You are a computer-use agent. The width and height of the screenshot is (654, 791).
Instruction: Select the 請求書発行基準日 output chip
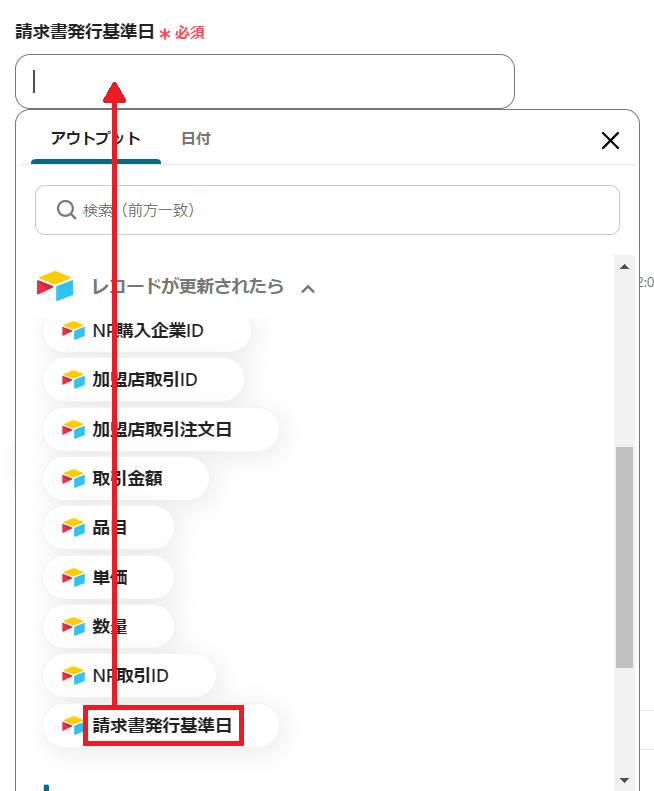pyautogui.click(x=161, y=725)
